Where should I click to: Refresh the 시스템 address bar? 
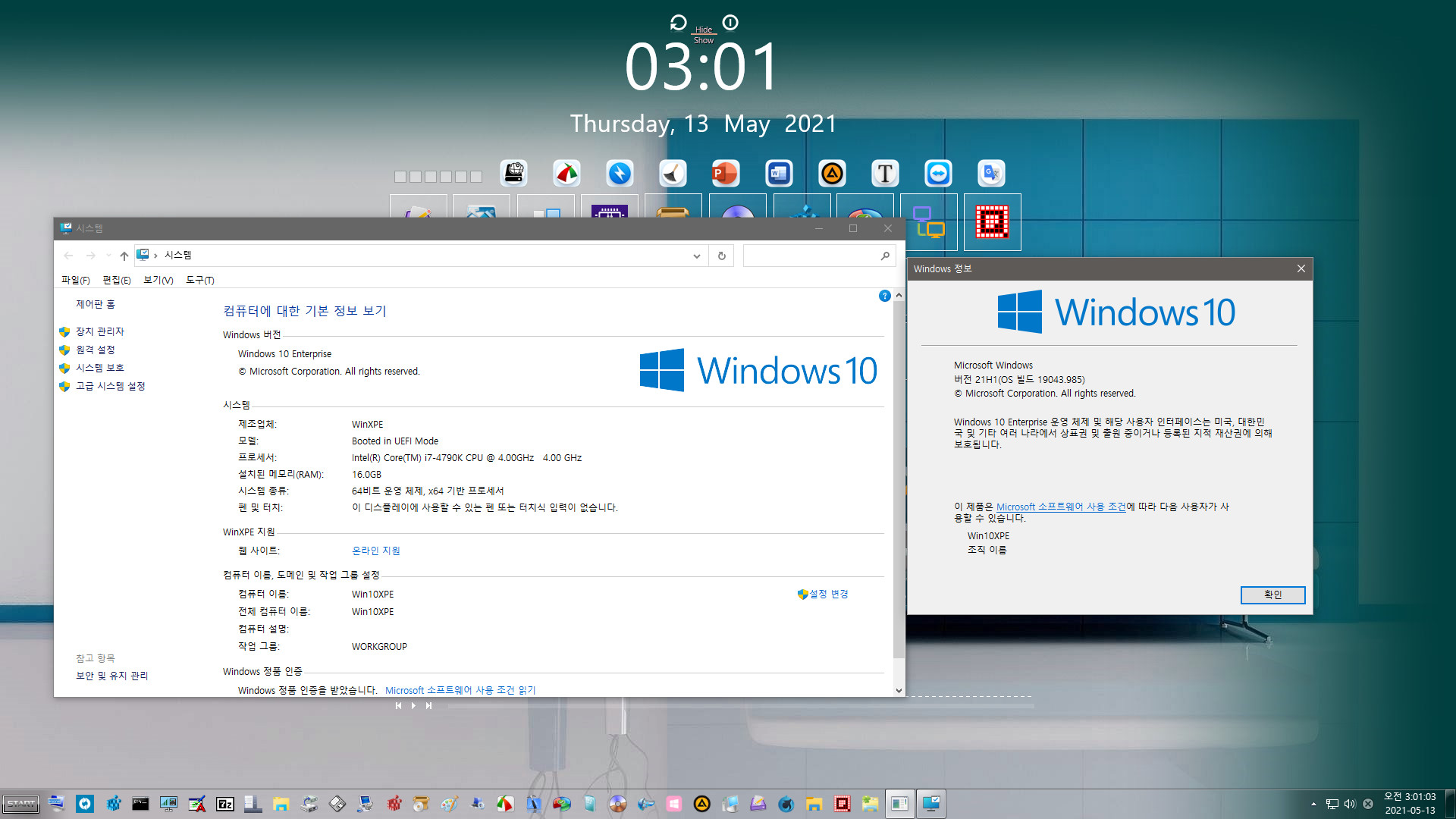(721, 256)
